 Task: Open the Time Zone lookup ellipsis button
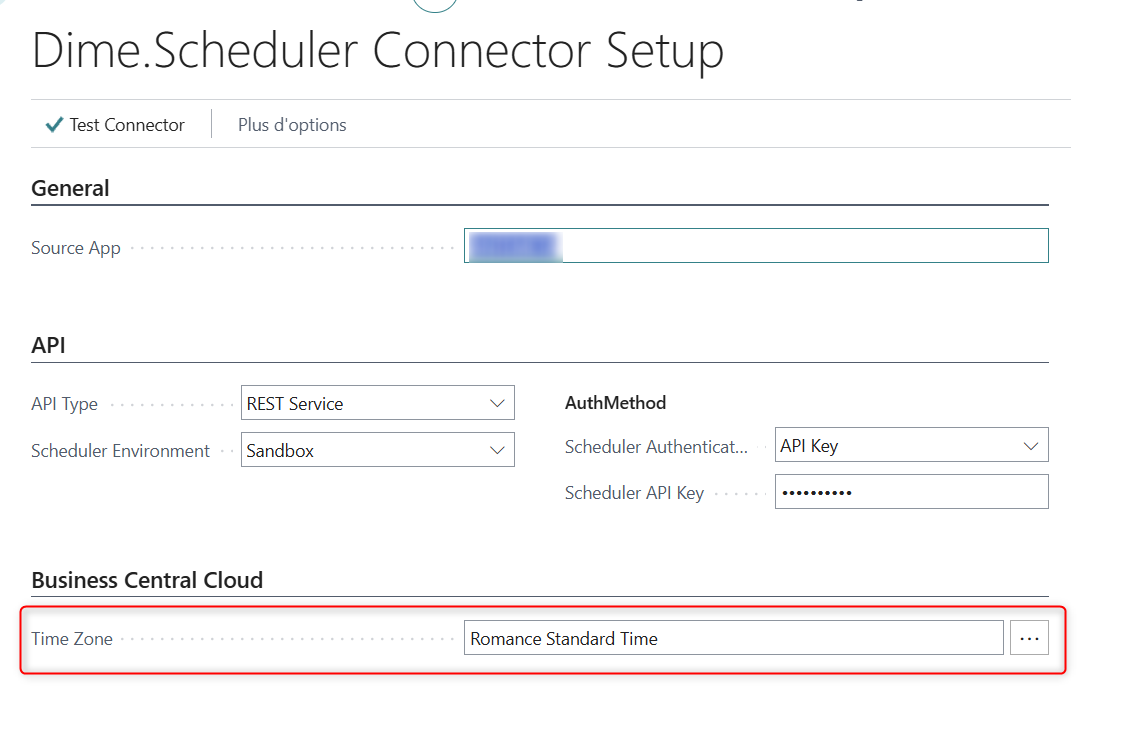1029,638
